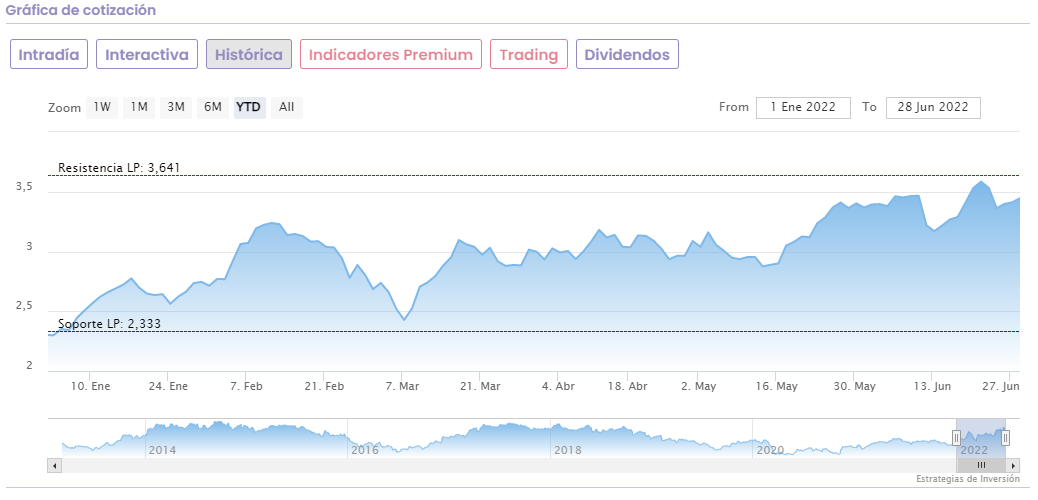Click the scrollbar thumb grip in navigator

[982, 465]
